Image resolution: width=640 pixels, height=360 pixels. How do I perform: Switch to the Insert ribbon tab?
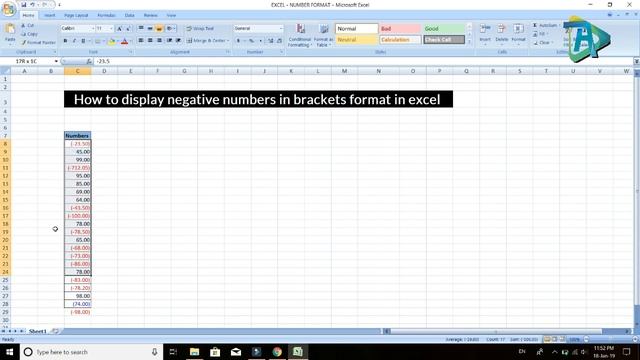click(x=50, y=16)
